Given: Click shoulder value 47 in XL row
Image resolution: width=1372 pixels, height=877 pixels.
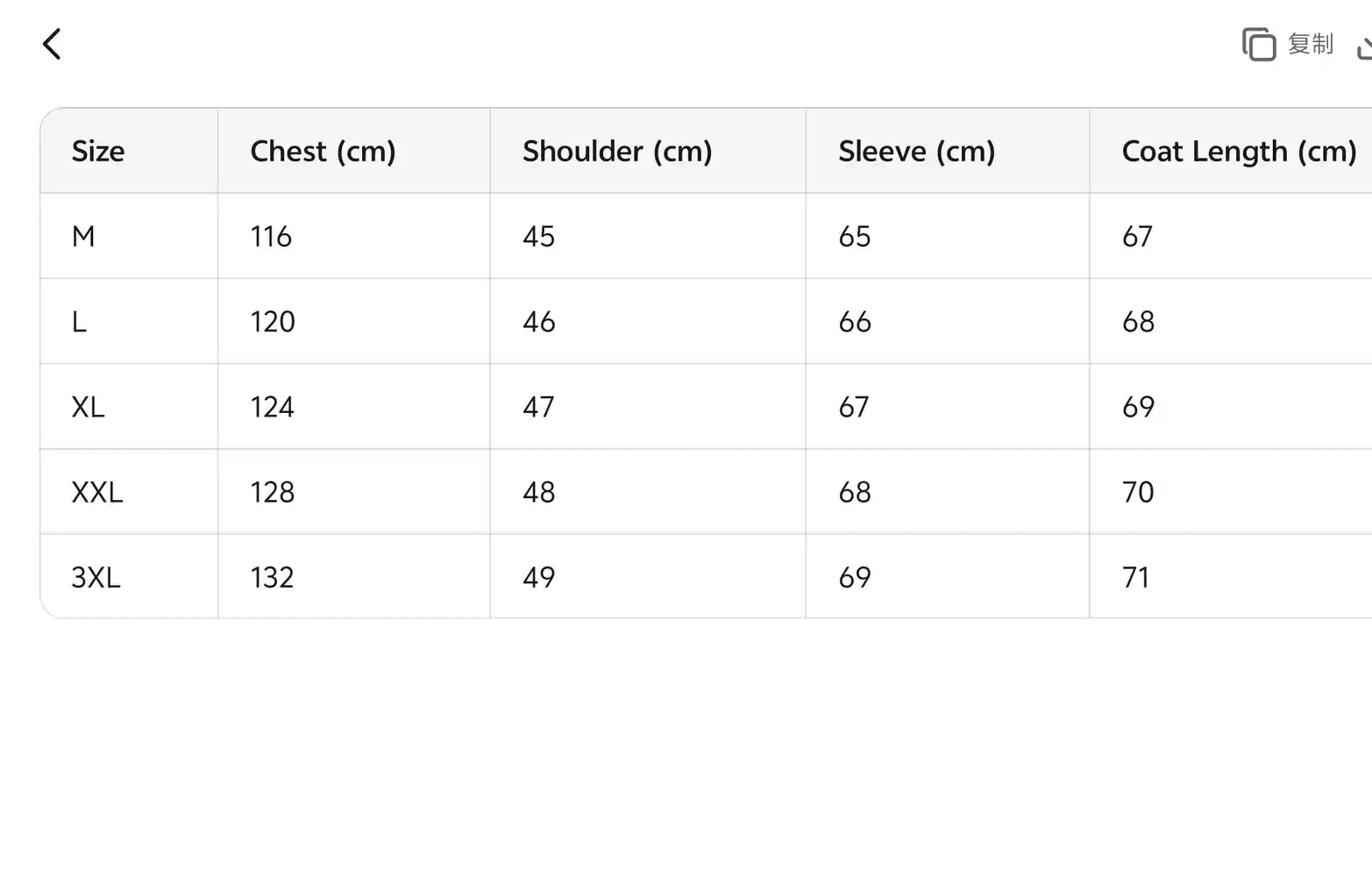Looking at the screenshot, I should coord(538,407).
